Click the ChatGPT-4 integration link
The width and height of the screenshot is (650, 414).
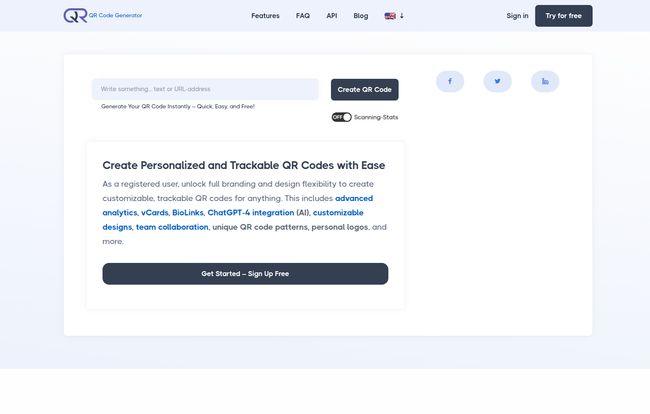point(251,213)
